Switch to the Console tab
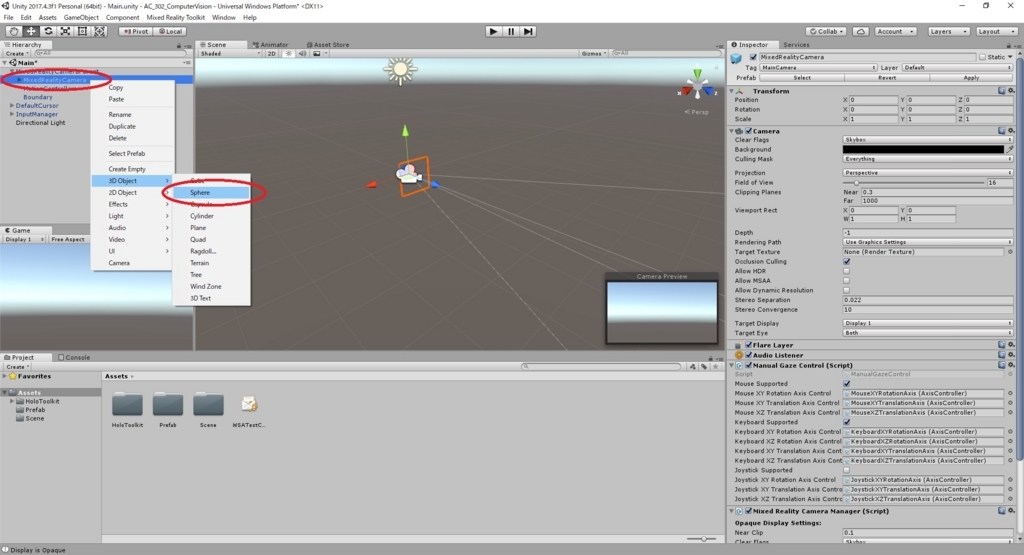Image resolution: width=1024 pixels, height=555 pixels. [74, 358]
